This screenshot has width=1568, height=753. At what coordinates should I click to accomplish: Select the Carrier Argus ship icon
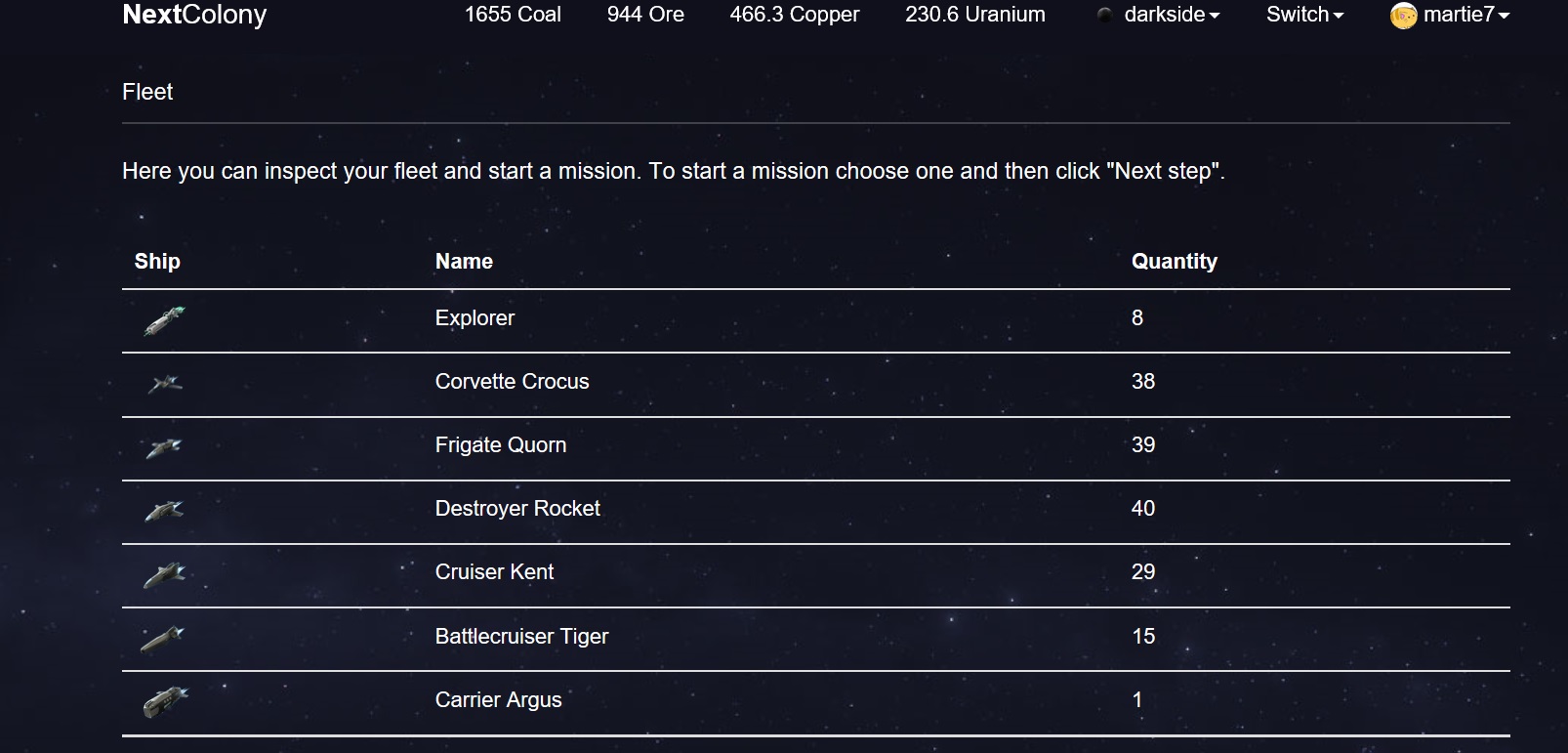165,701
